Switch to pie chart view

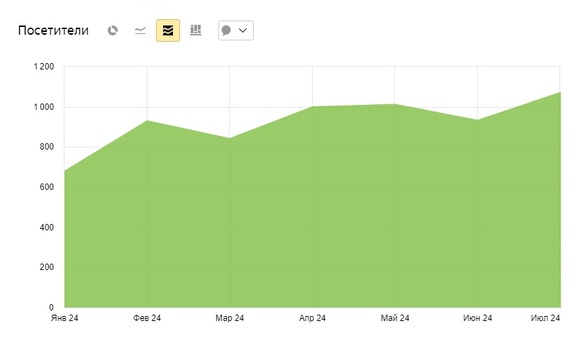pyautogui.click(x=113, y=30)
